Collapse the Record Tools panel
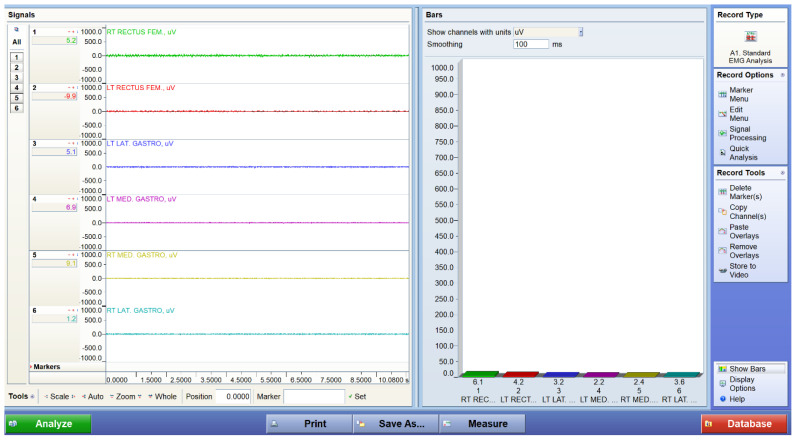796x440 pixels. tap(782, 173)
